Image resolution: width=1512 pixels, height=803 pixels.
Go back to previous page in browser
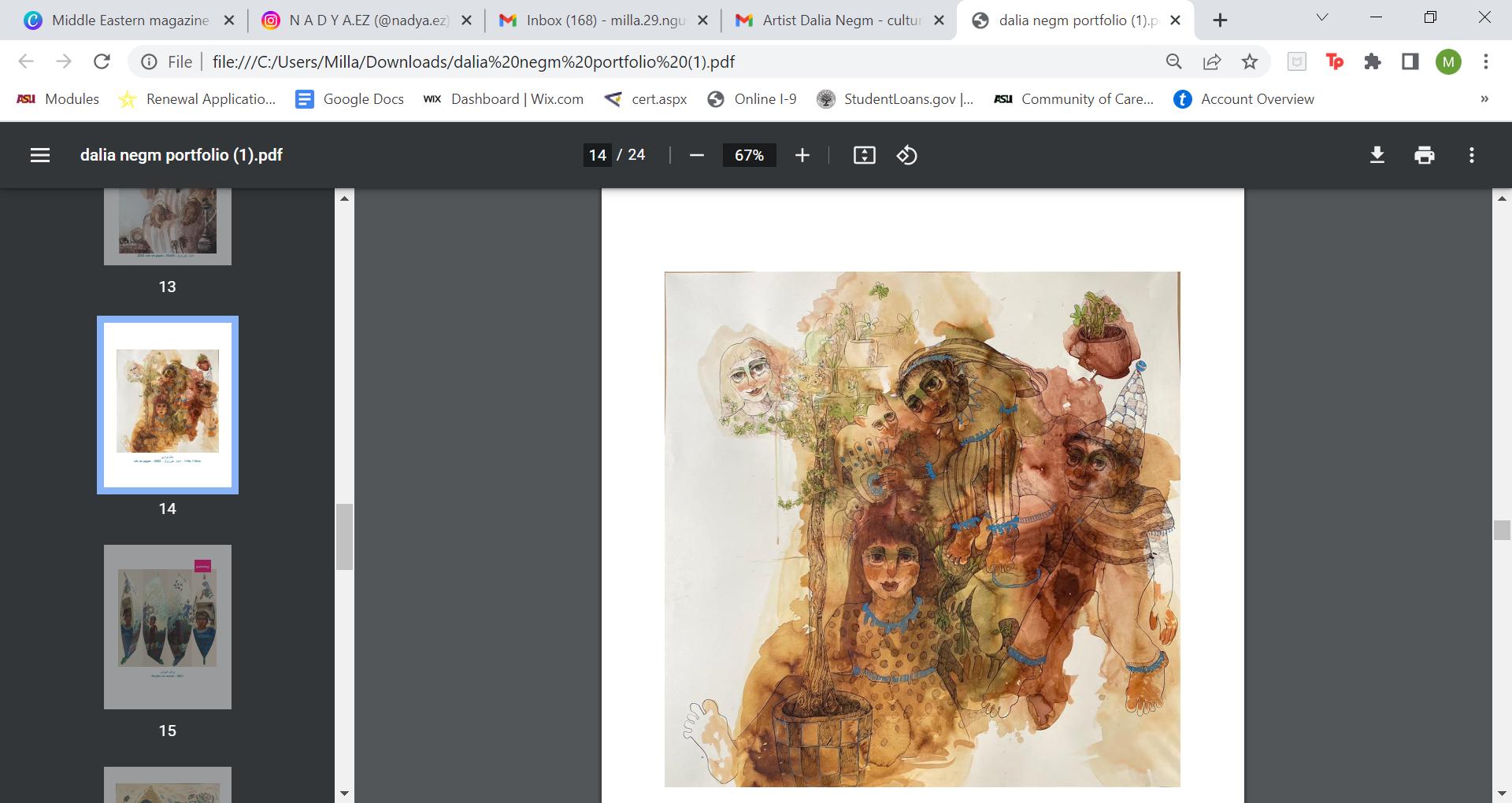(26, 61)
